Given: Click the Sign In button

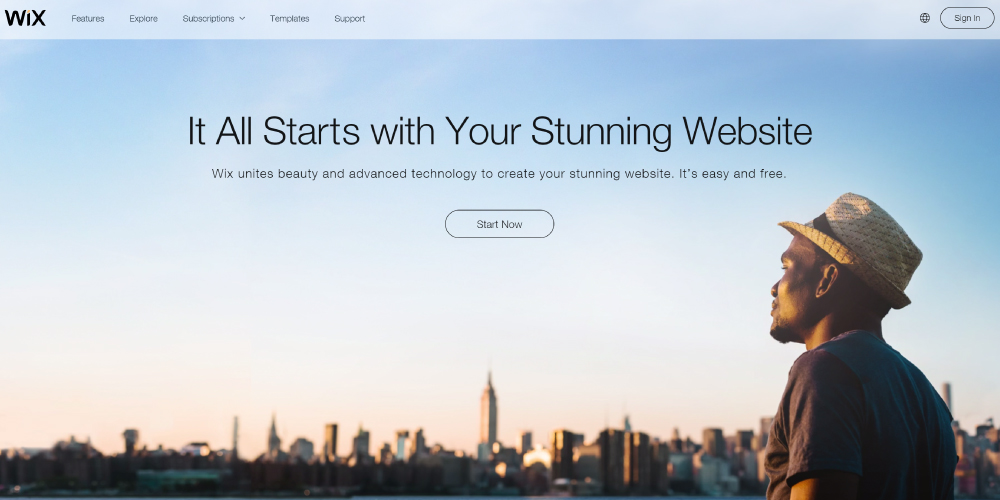Looking at the screenshot, I should 967,18.
